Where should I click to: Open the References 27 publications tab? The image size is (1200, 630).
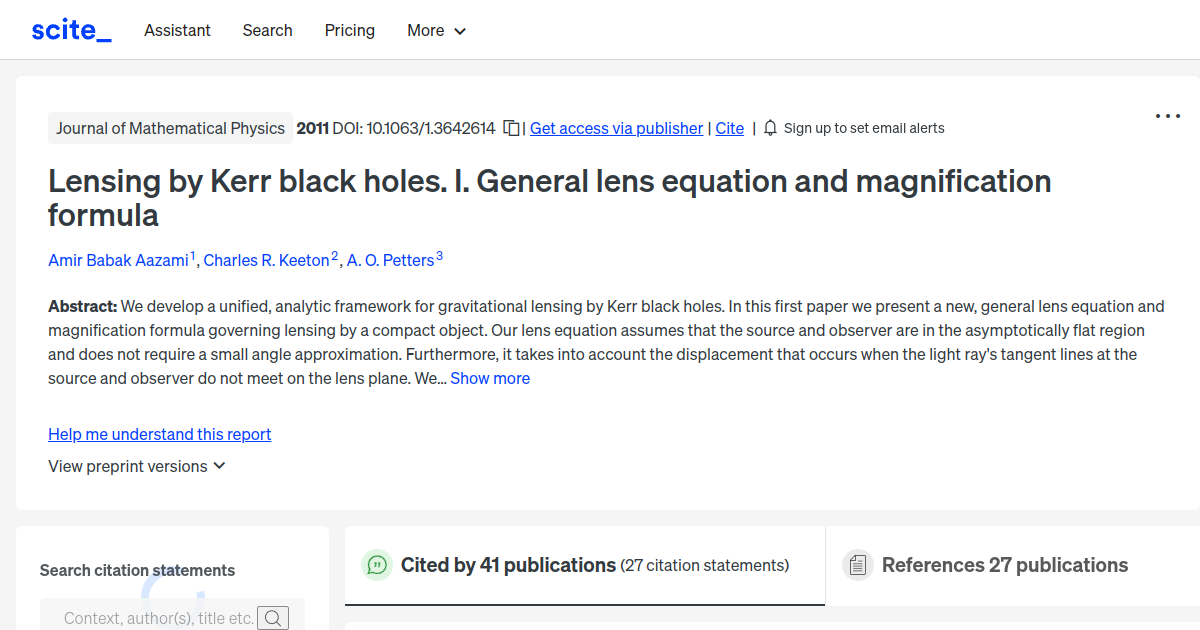[x=1003, y=565]
